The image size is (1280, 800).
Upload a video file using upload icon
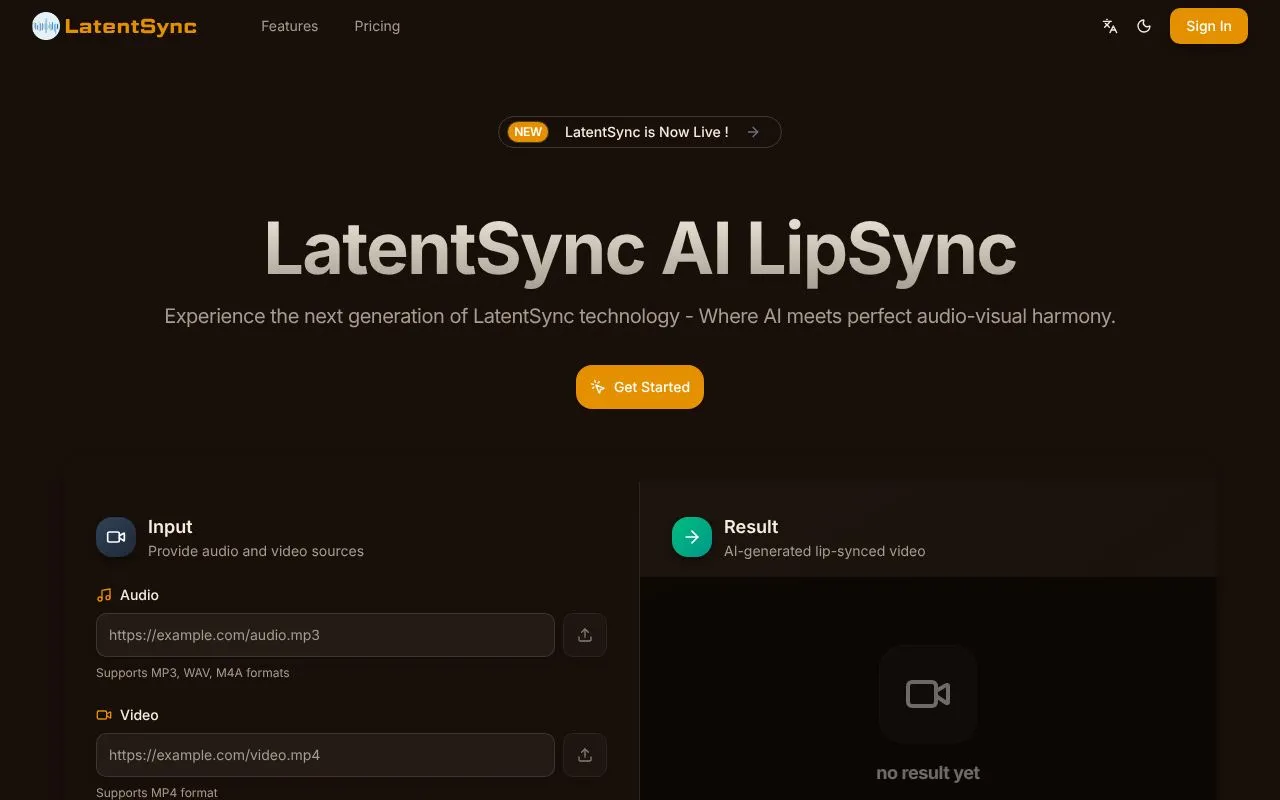(x=585, y=755)
